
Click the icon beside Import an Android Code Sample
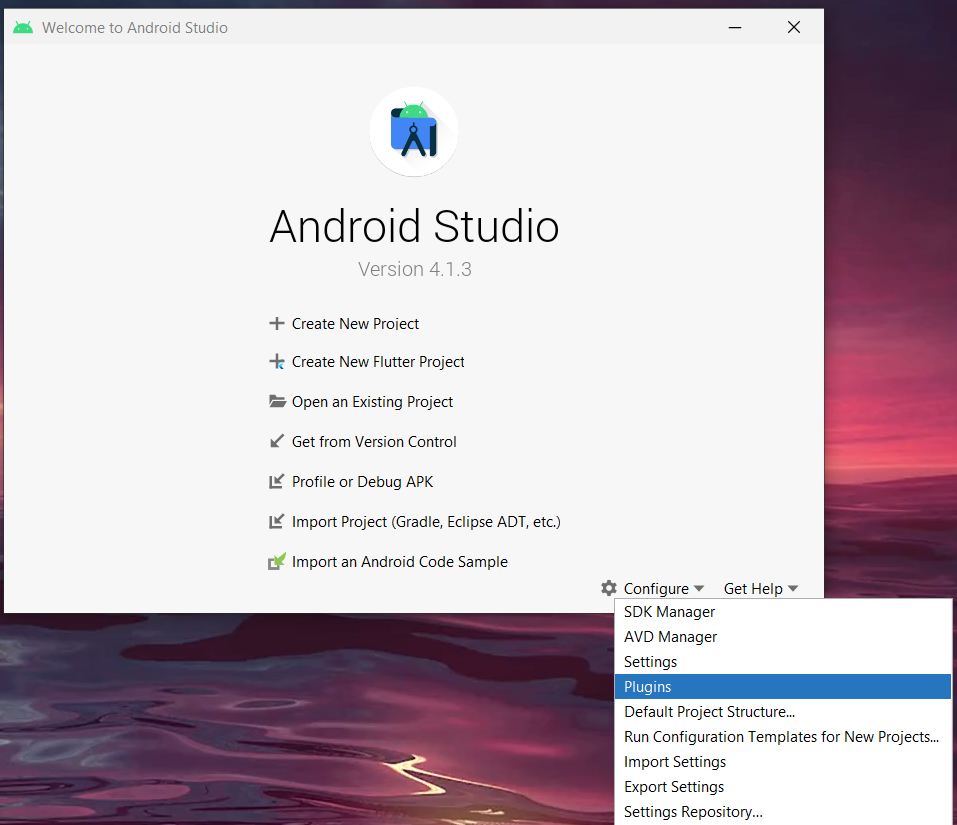(276, 561)
